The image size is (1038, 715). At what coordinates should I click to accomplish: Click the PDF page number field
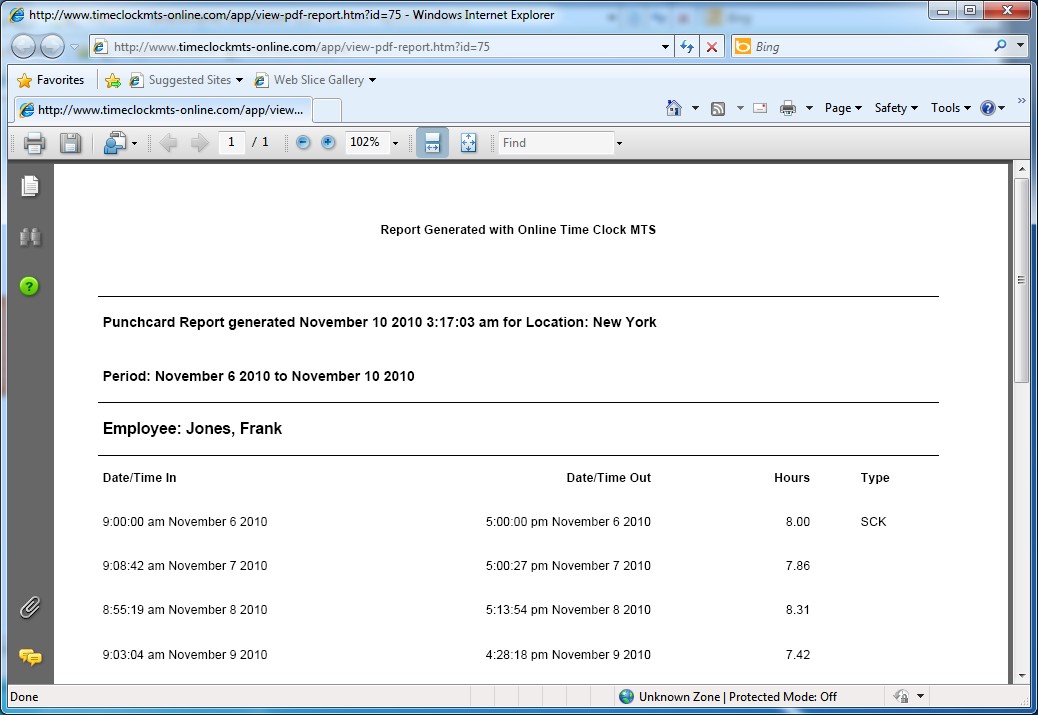point(231,142)
